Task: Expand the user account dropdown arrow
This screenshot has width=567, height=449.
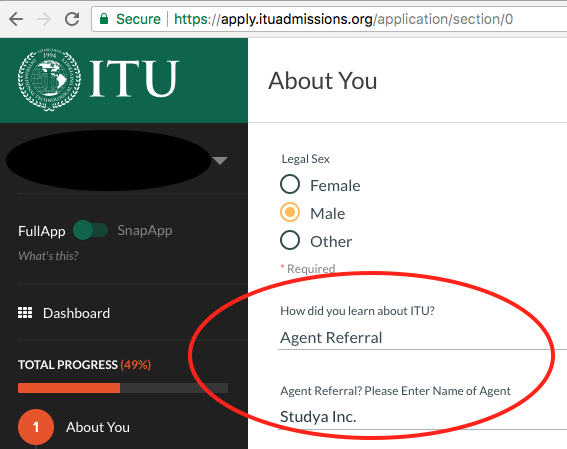Action: point(220,160)
